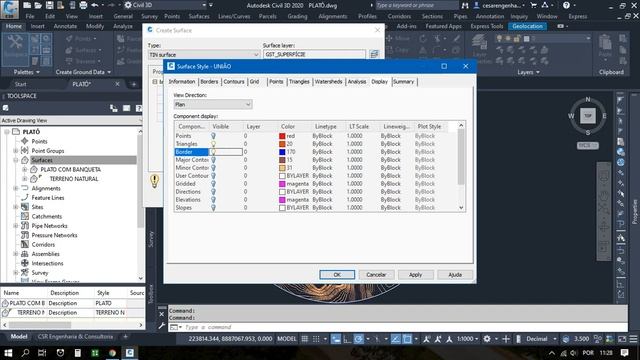Click the Surface layer input field
Image resolution: width=640 pixels, height=360 pixels.
(x=314, y=54)
